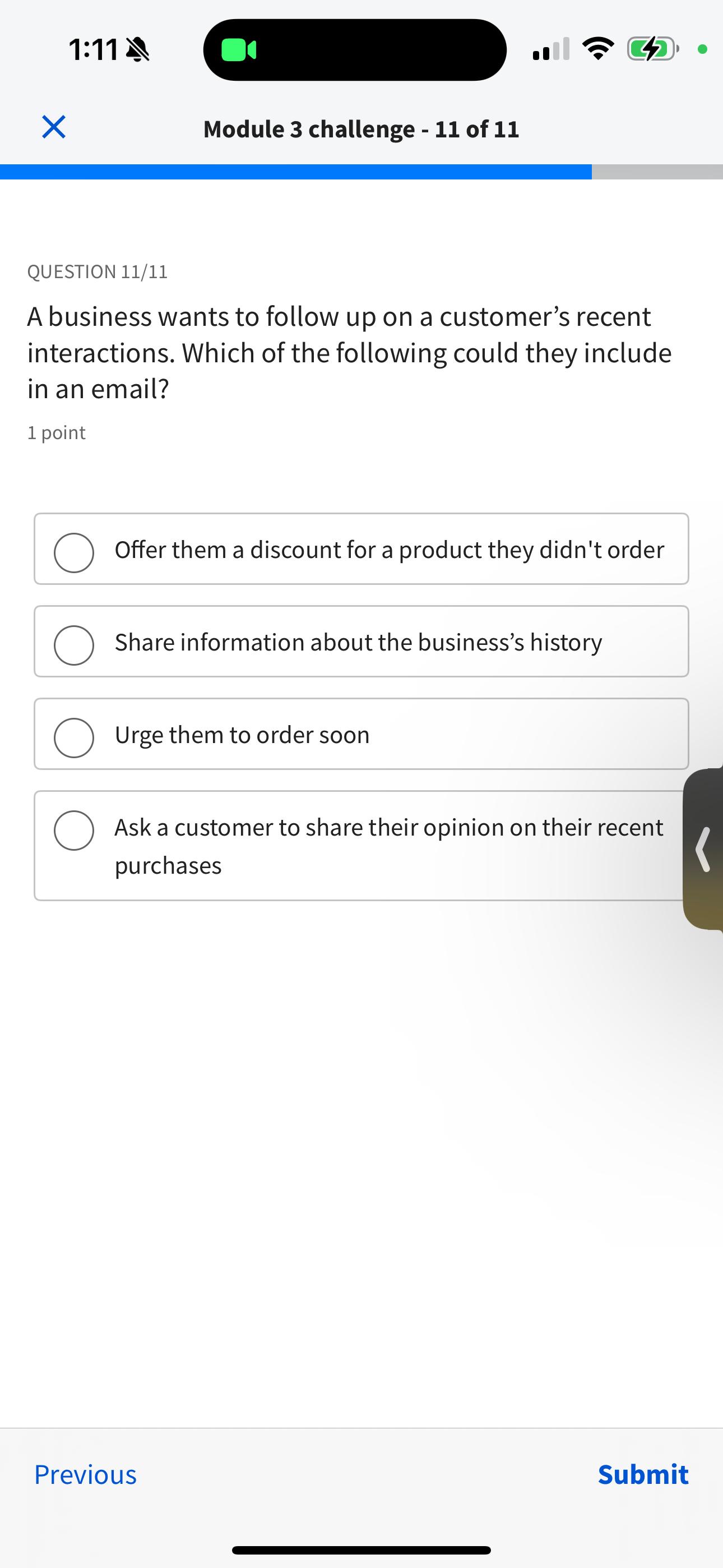Image resolution: width=723 pixels, height=1568 pixels.
Task: Tap the Module 3 challenge title
Action: [x=361, y=129]
